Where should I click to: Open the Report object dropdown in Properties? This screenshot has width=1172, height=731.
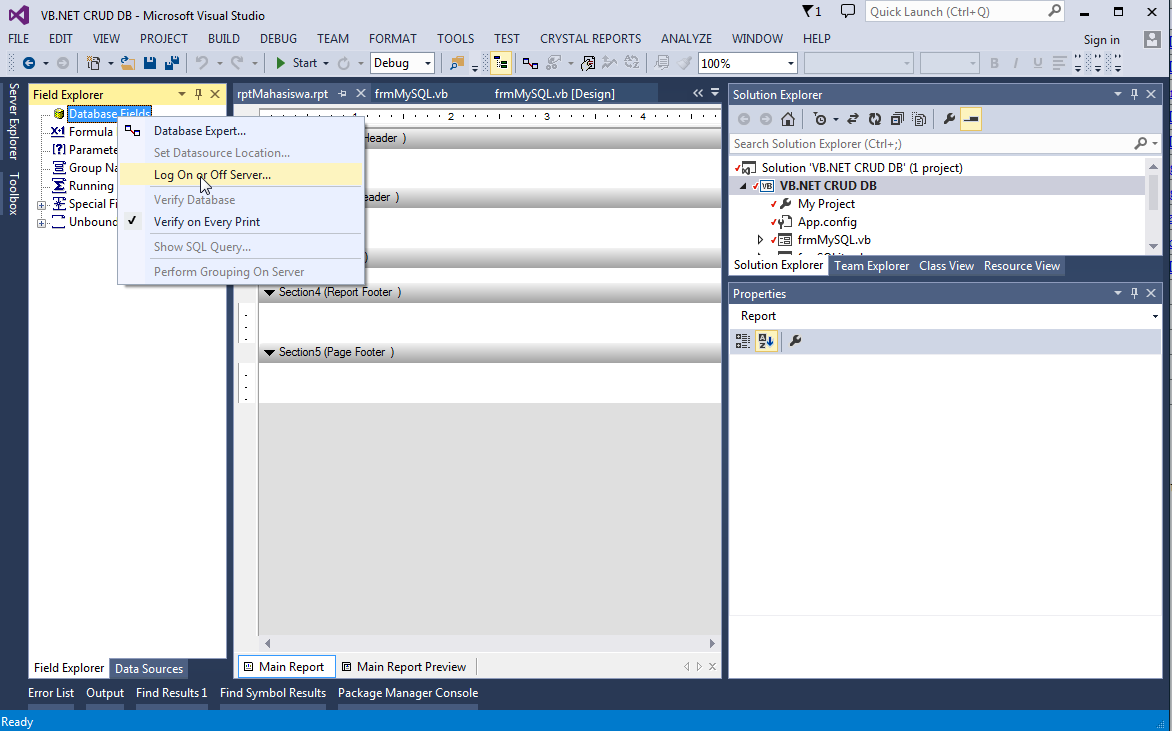click(1155, 316)
